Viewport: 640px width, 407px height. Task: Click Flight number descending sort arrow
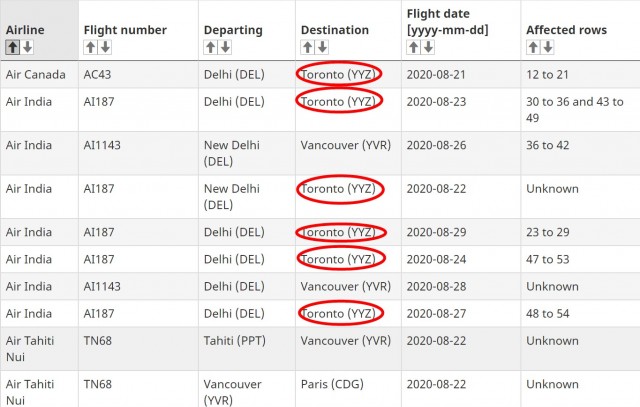tap(105, 47)
